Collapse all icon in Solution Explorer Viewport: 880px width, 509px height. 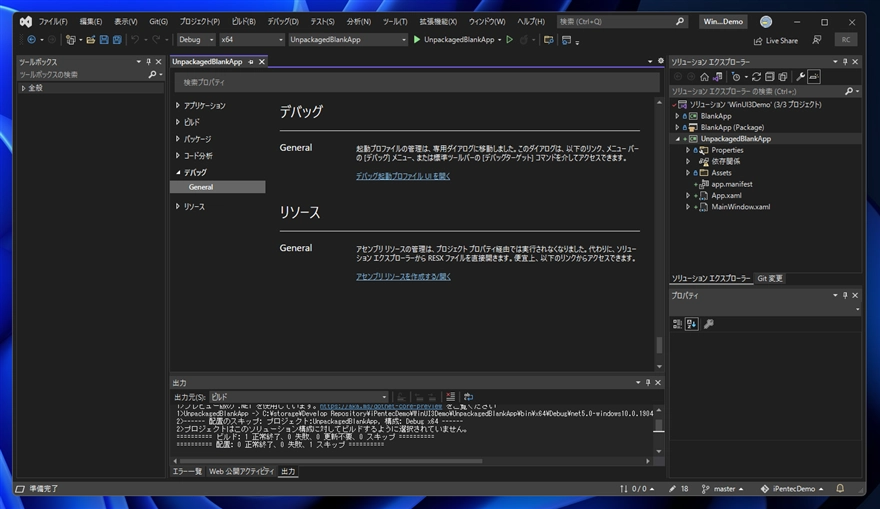click(x=769, y=76)
